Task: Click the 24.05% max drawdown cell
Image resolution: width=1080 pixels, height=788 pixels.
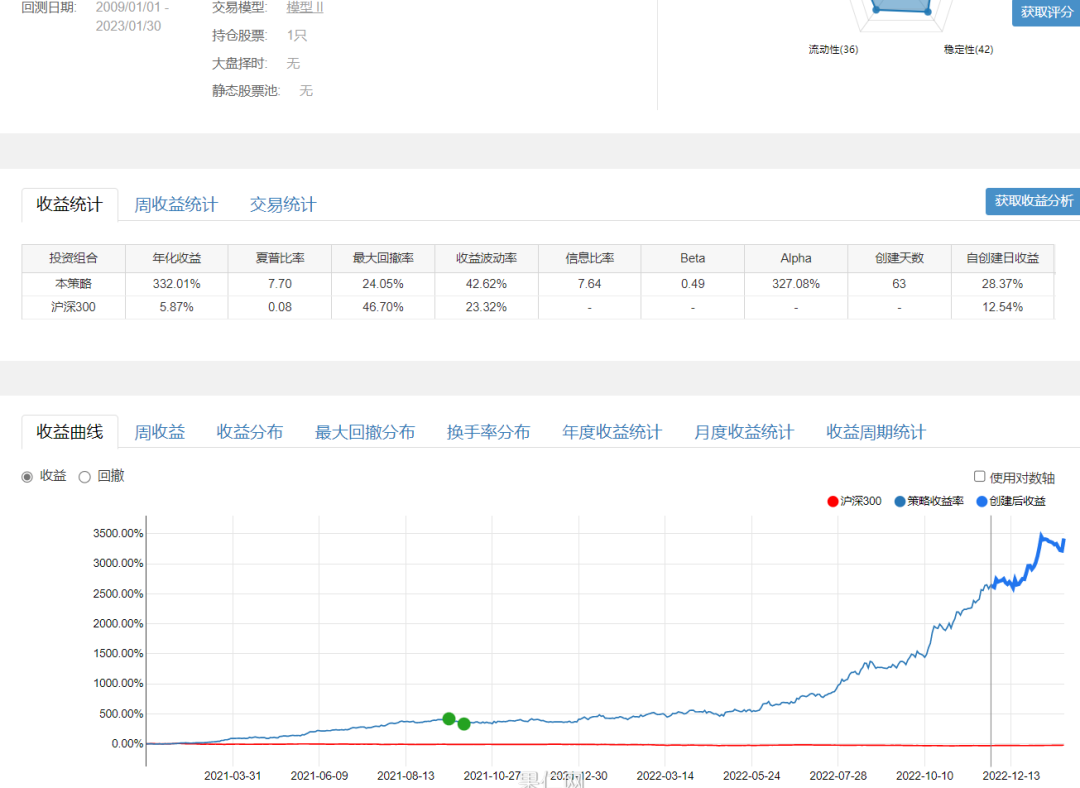Action: click(x=383, y=284)
